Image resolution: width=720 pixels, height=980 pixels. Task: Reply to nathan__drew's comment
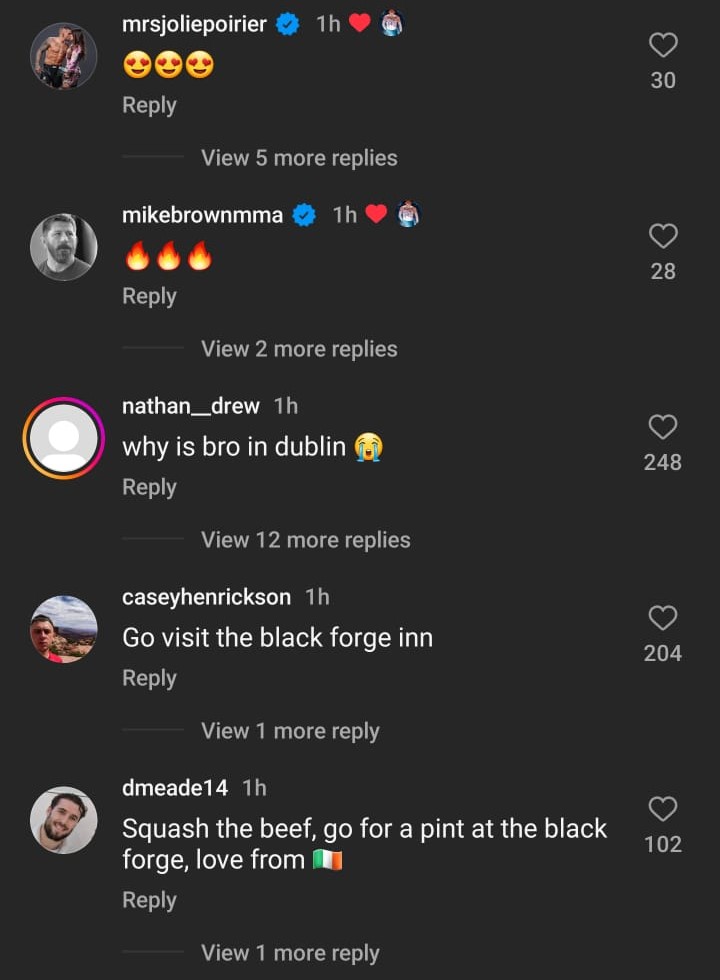(149, 487)
